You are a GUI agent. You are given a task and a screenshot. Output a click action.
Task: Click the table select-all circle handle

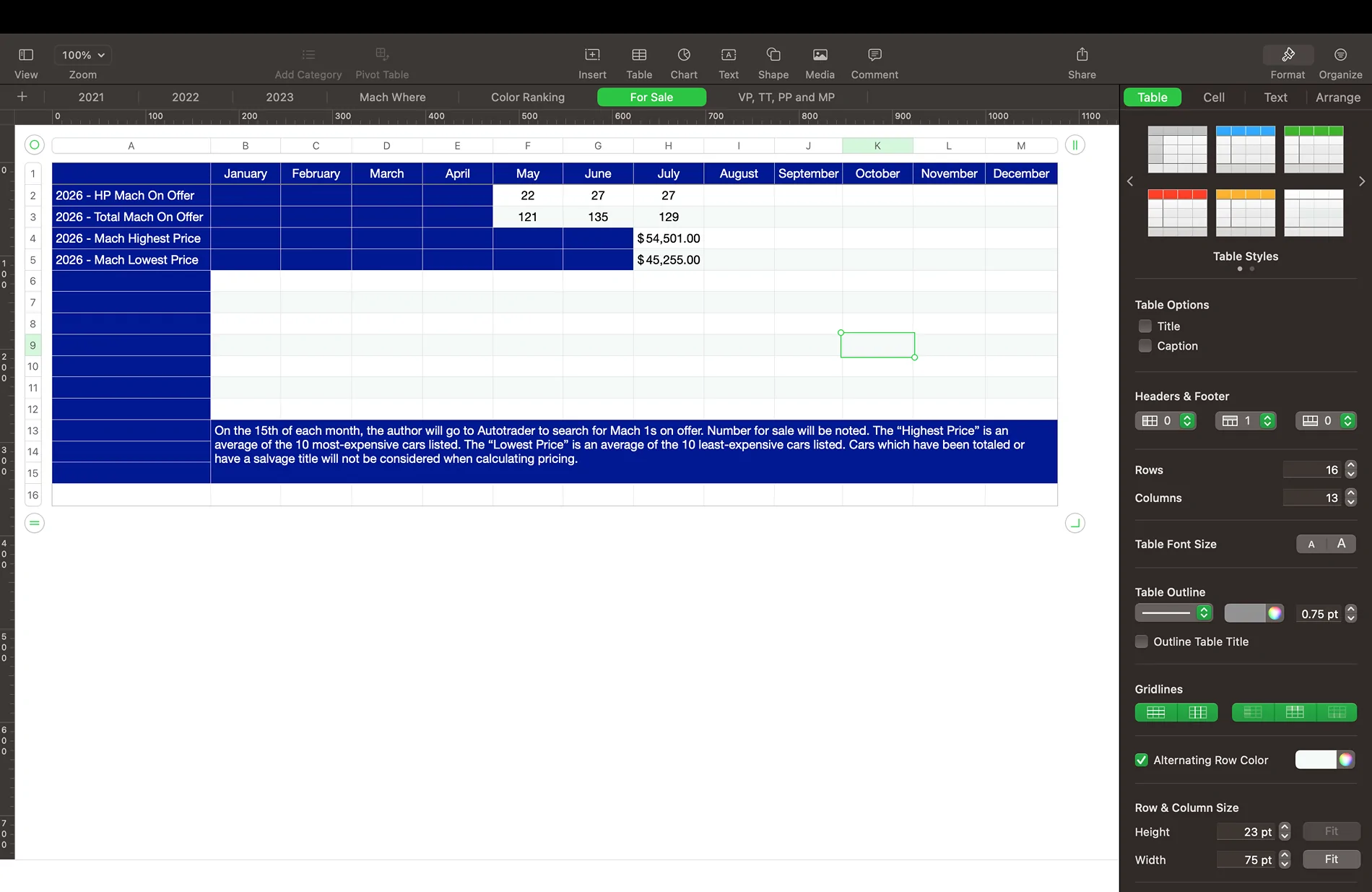click(34, 145)
